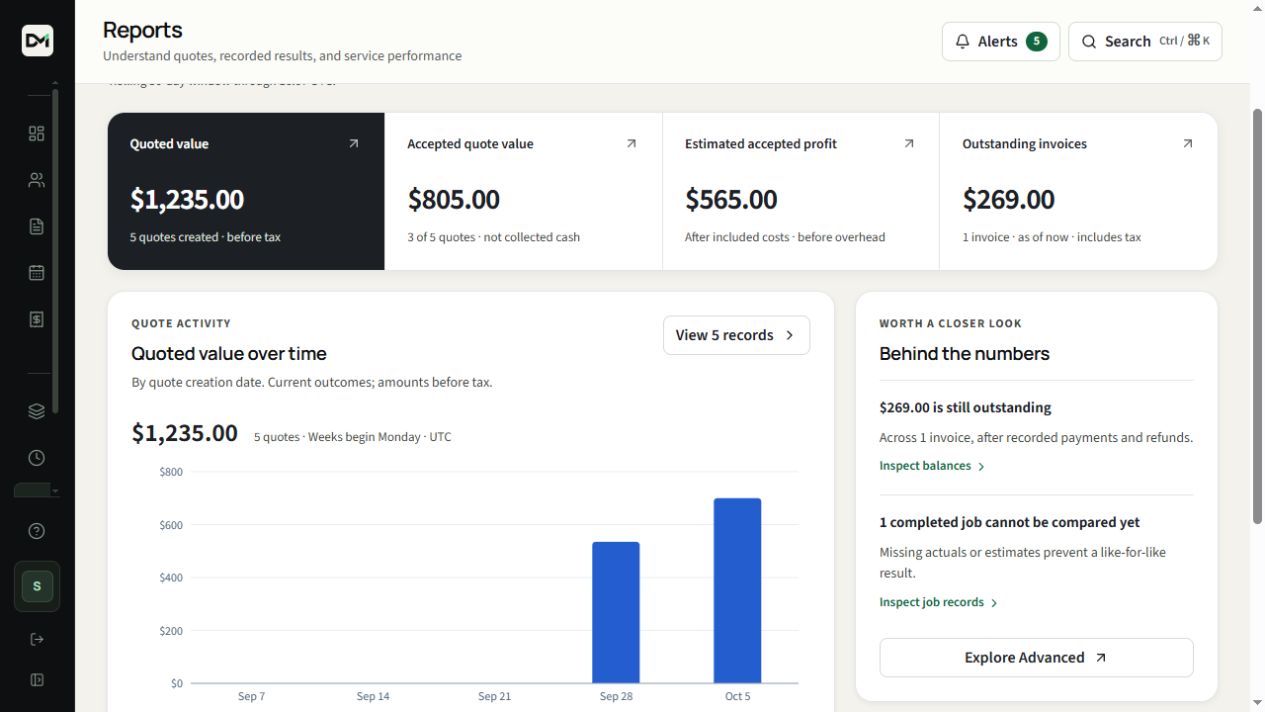1265x712 pixels.
Task: Click the $805.00 accepted value
Action: [x=453, y=199]
